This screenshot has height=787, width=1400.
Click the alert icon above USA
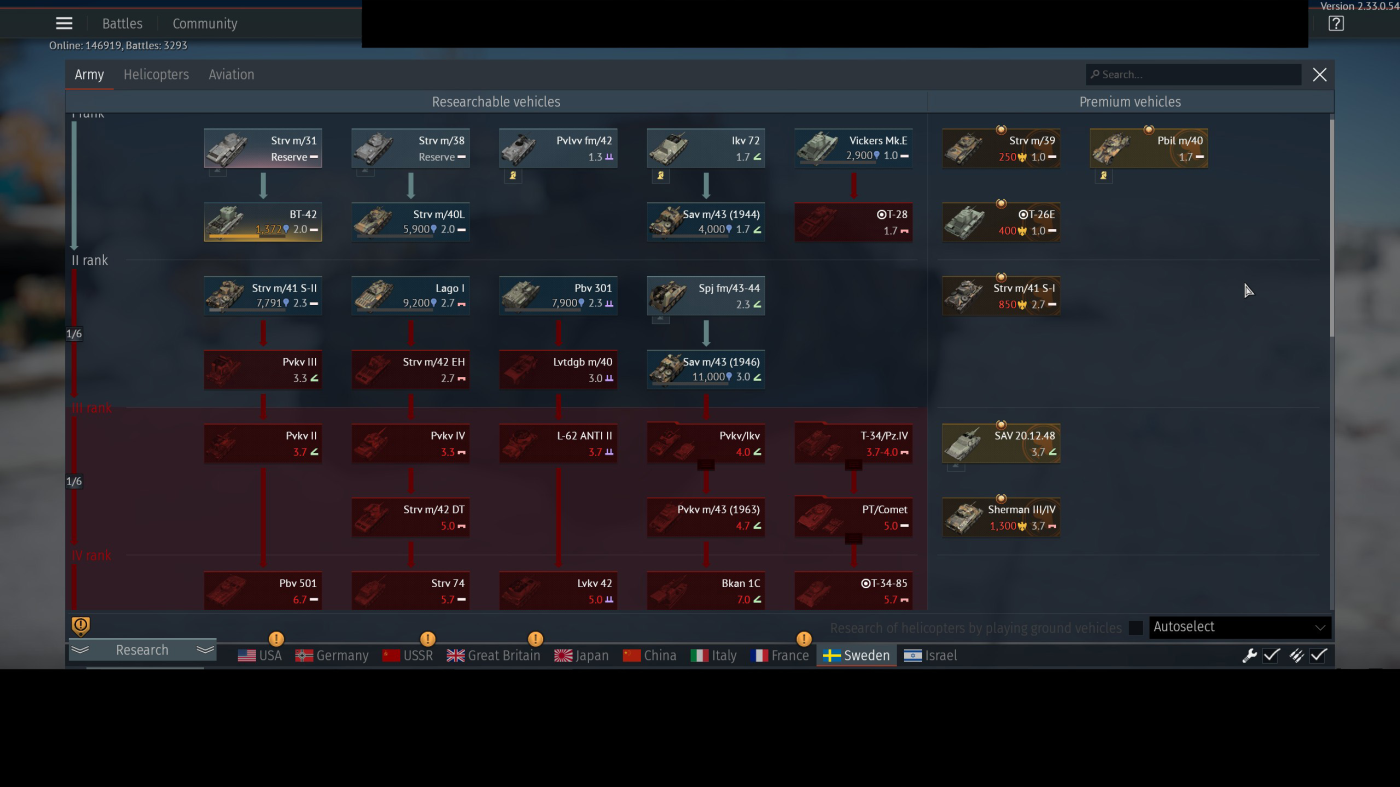(276, 639)
